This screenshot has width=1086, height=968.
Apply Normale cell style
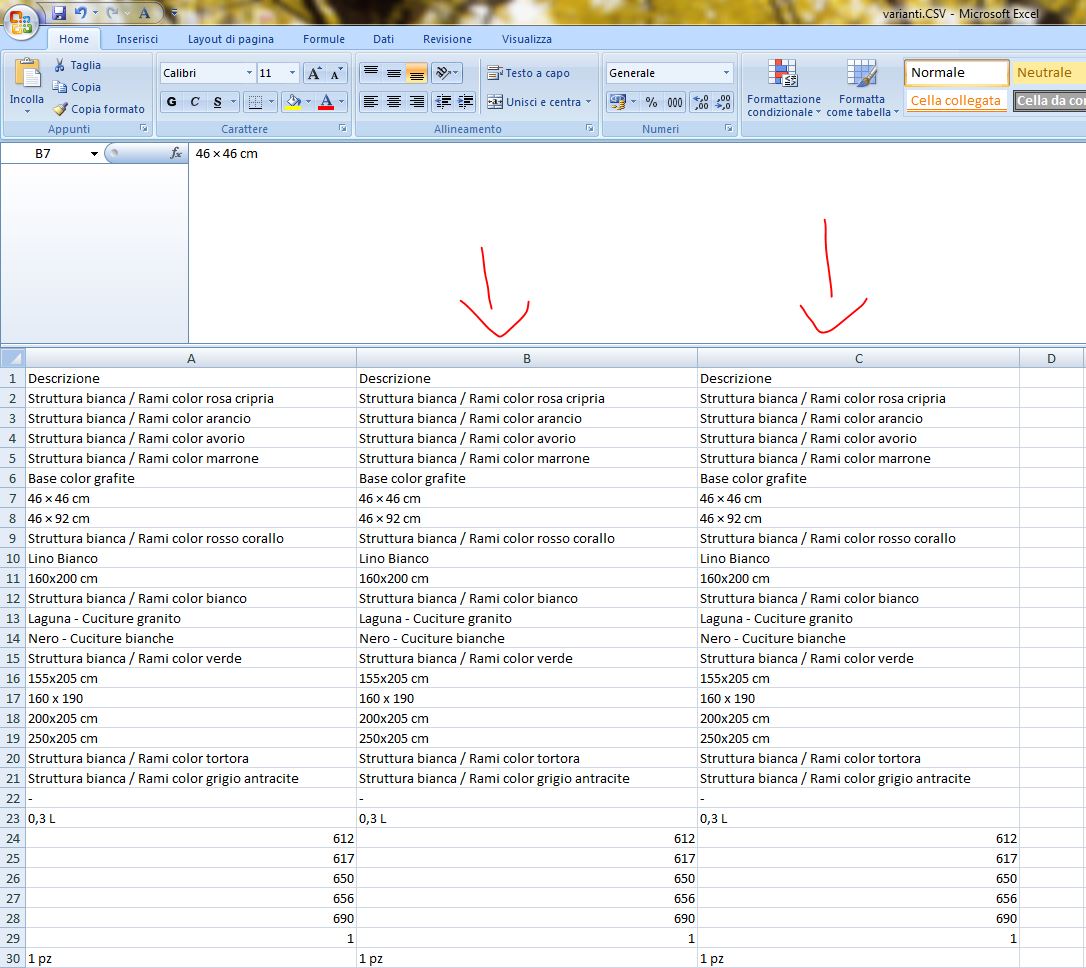click(x=956, y=73)
